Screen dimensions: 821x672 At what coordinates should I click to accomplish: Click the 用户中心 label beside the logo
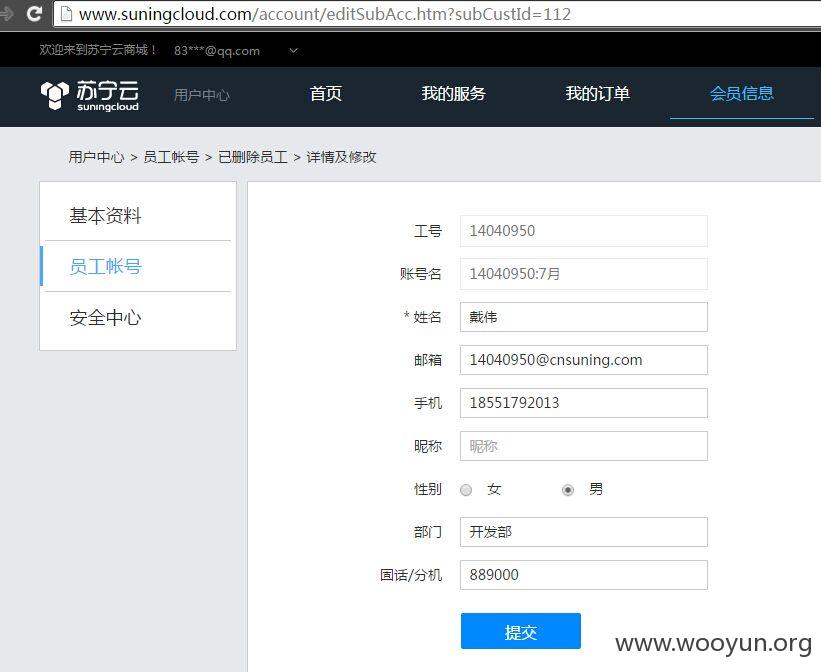pos(202,95)
